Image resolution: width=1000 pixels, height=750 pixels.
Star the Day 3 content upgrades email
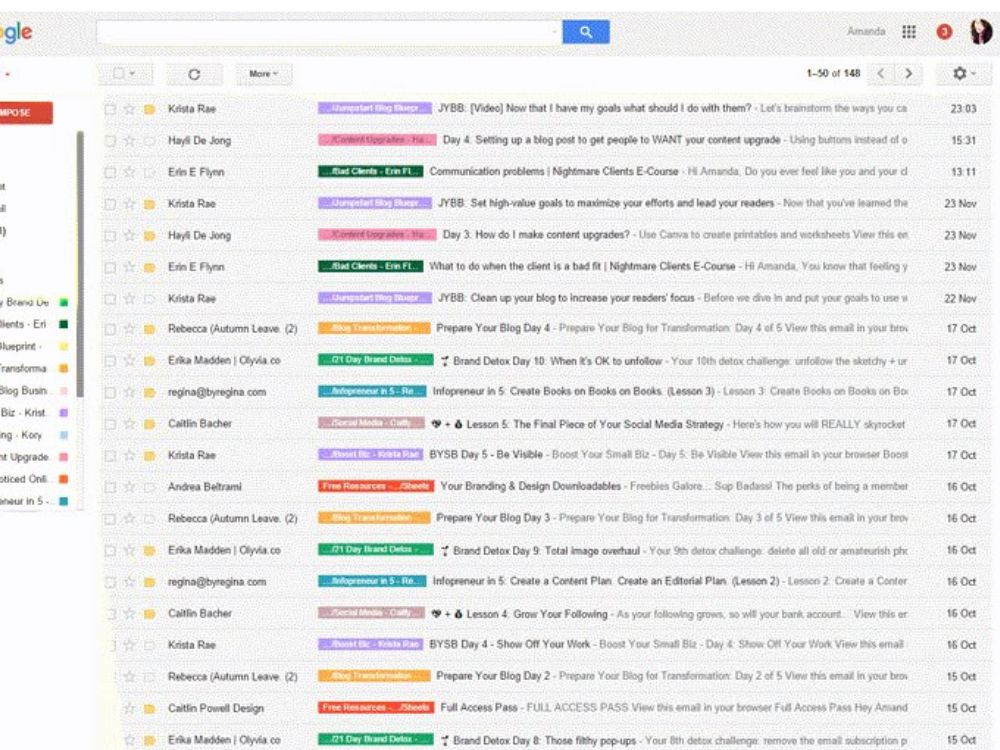pyautogui.click(x=129, y=235)
